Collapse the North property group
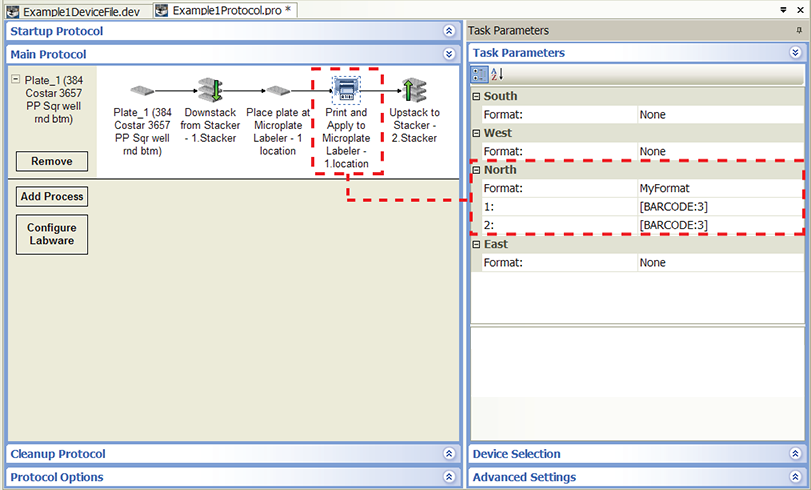The width and height of the screenshot is (811, 490). [x=477, y=170]
